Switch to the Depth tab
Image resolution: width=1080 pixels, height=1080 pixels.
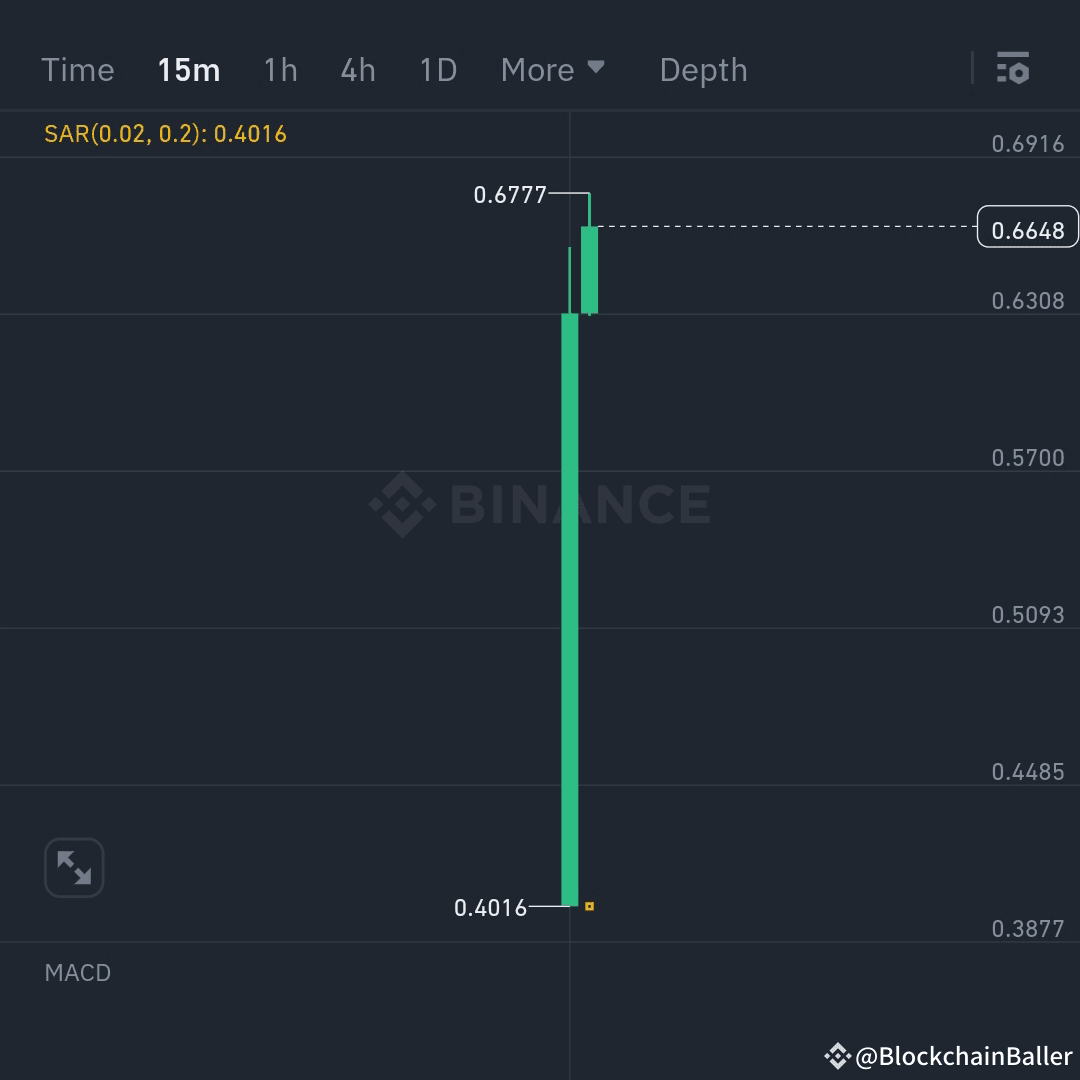coord(703,70)
